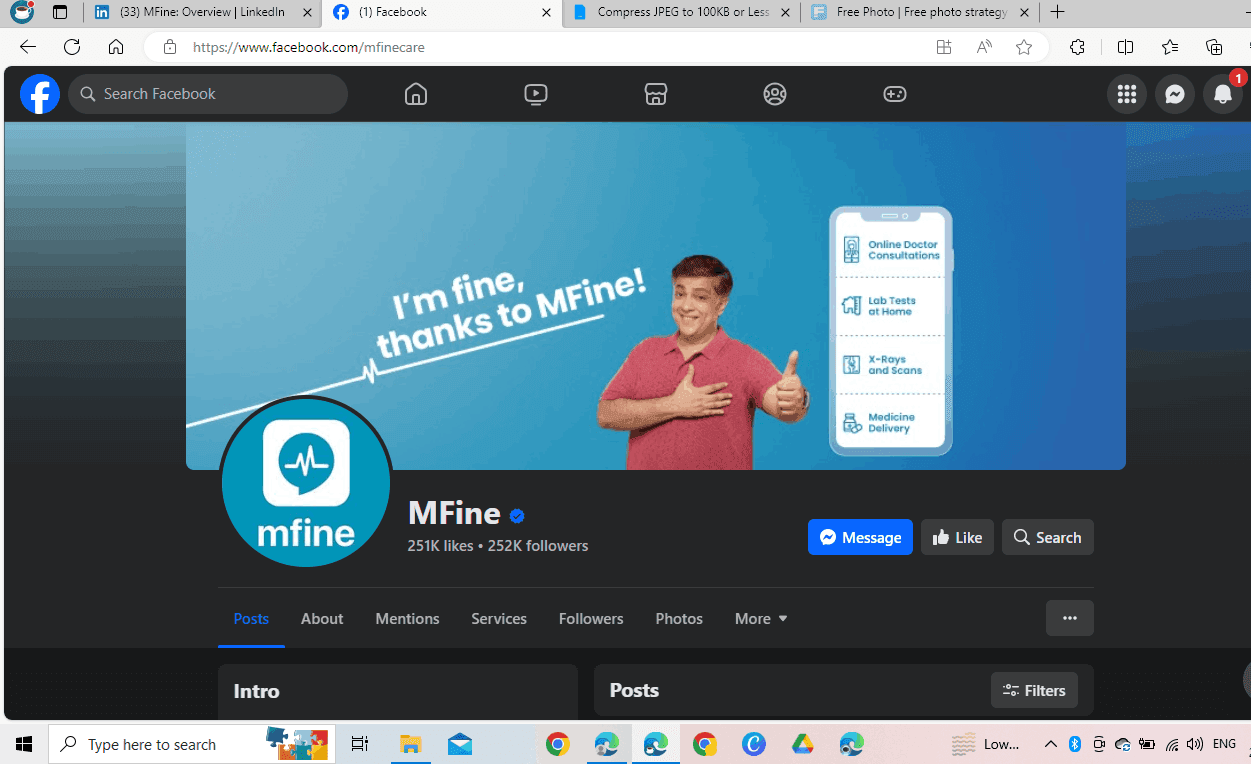Open Facebook Marketplace icon
1251x764 pixels.
pyautogui.click(x=655, y=94)
